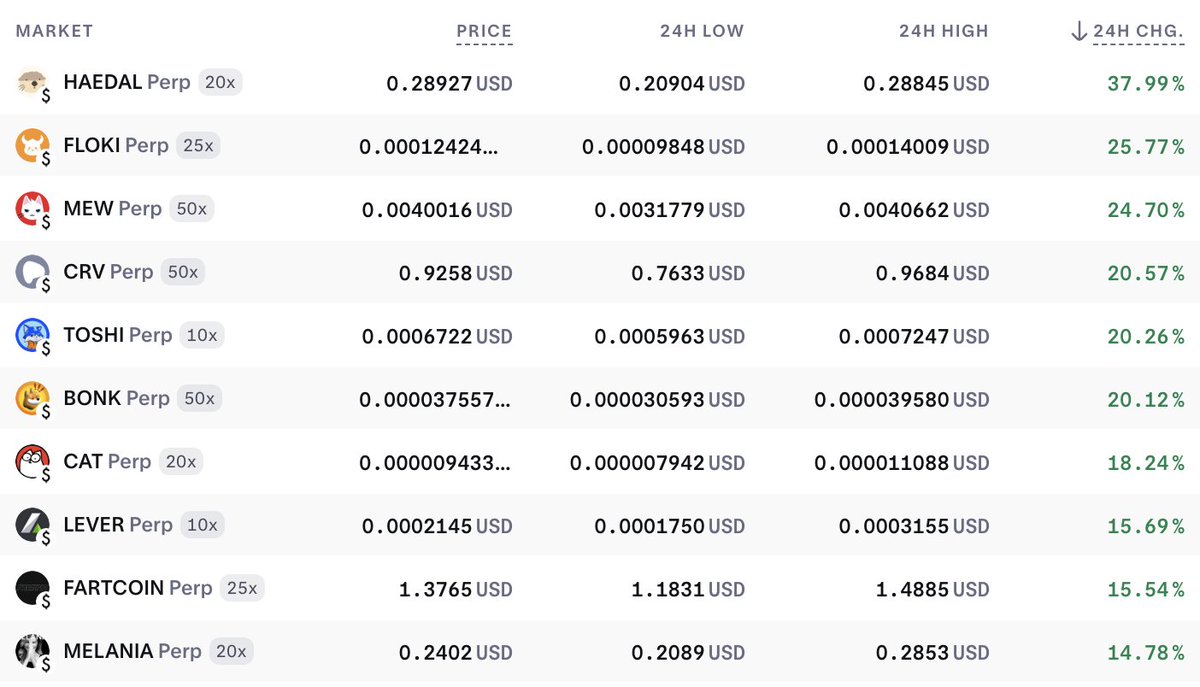Click the BONK 20.12% change value

(x=1146, y=400)
